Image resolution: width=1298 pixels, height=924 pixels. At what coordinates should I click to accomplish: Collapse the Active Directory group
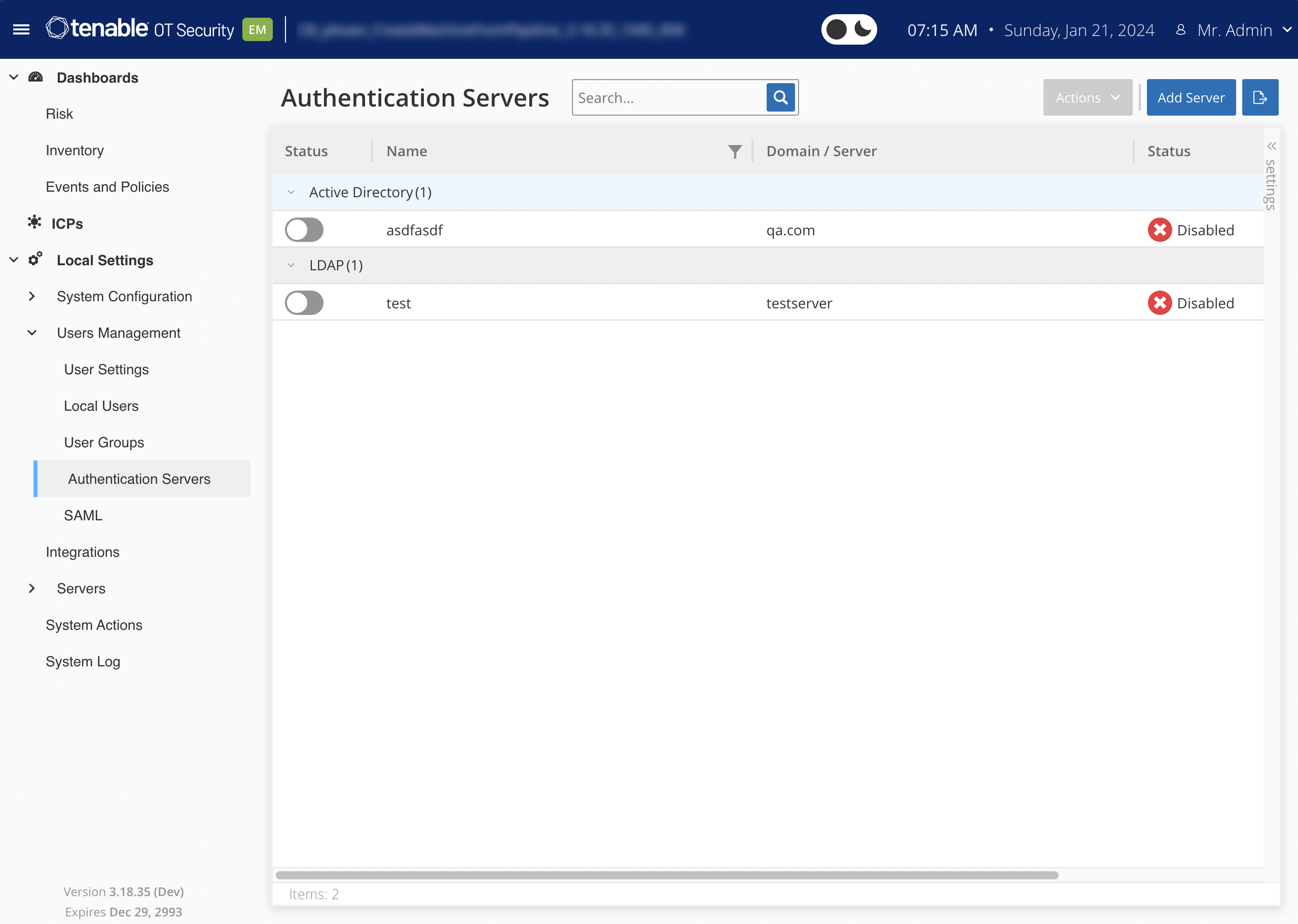coord(291,192)
